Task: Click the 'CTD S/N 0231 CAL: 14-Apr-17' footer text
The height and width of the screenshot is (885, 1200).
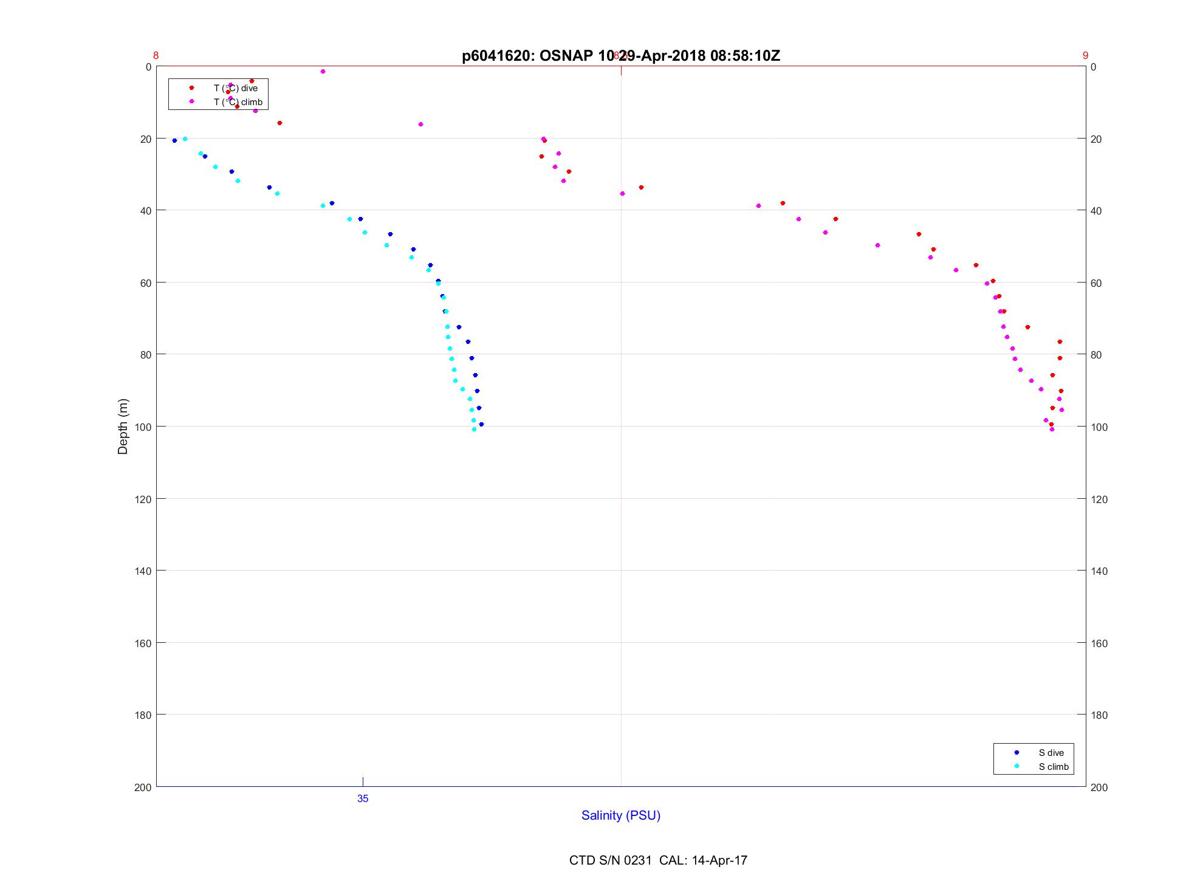Action: [x=658, y=860]
